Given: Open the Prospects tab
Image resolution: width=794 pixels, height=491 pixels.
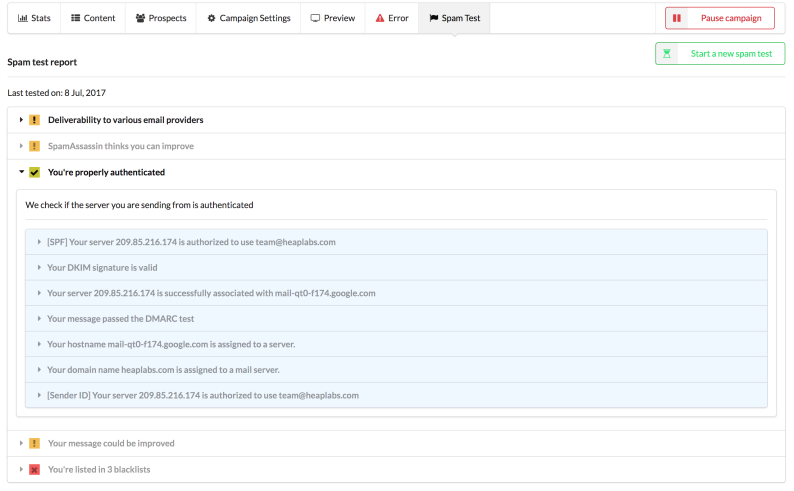Looking at the screenshot, I should tap(161, 18).
